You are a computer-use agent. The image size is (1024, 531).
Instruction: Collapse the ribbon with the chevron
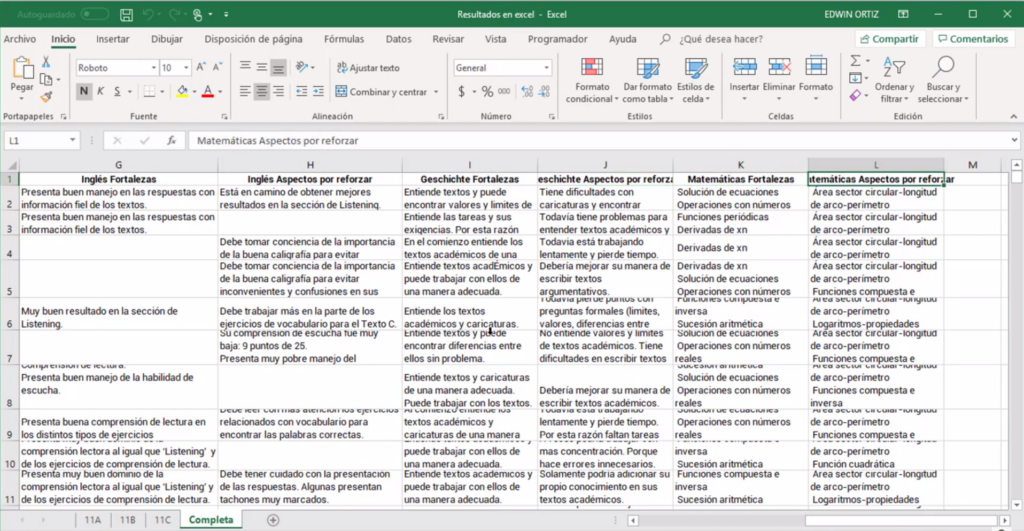click(x=1014, y=116)
